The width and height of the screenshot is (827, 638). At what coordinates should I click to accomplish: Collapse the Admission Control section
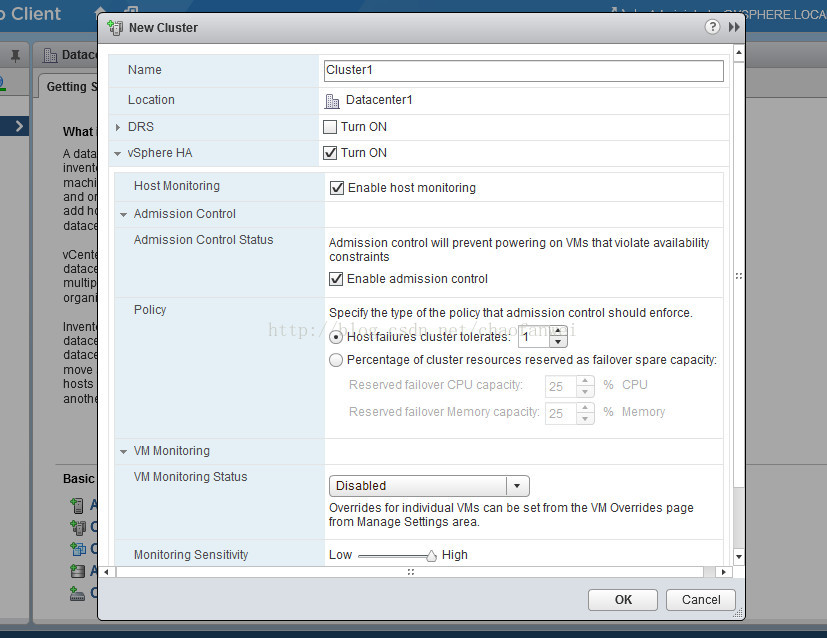click(123, 215)
